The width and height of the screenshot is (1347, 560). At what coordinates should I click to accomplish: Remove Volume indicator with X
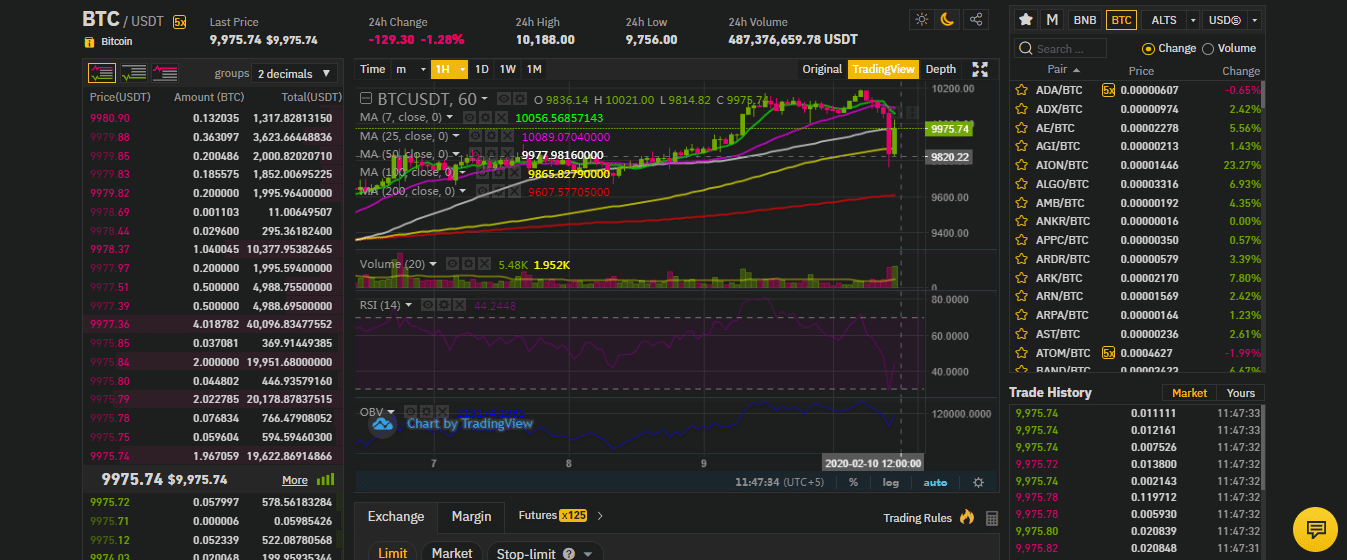484,264
